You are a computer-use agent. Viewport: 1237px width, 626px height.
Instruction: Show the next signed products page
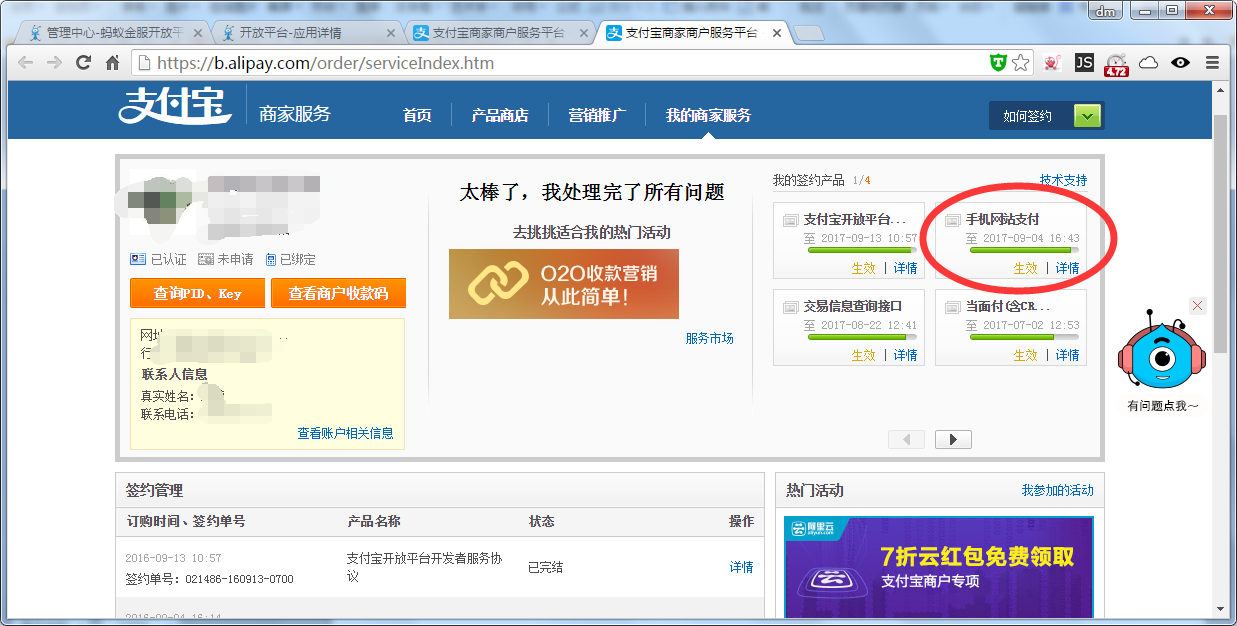pyautogui.click(x=953, y=439)
